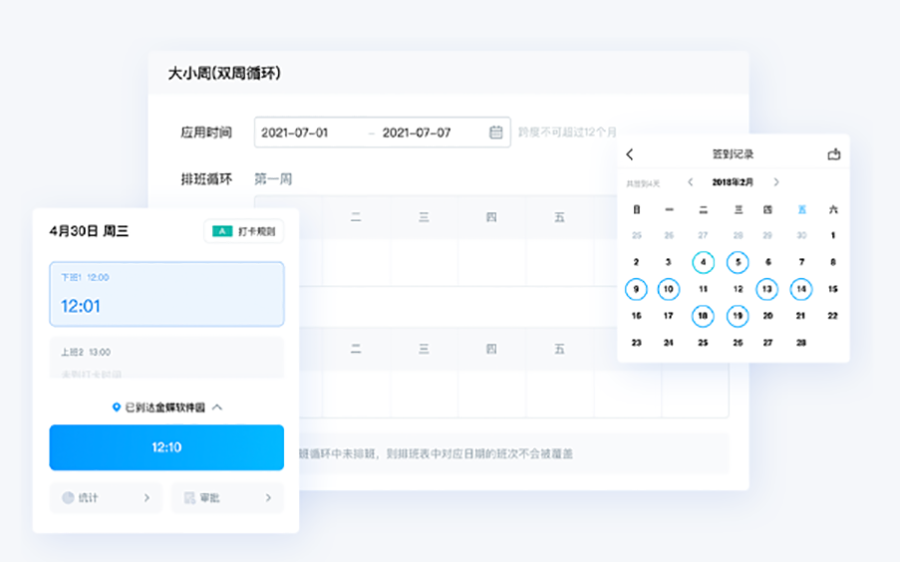Click the green A badge in punch rules
The height and width of the screenshot is (562, 900).
click(x=222, y=231)
